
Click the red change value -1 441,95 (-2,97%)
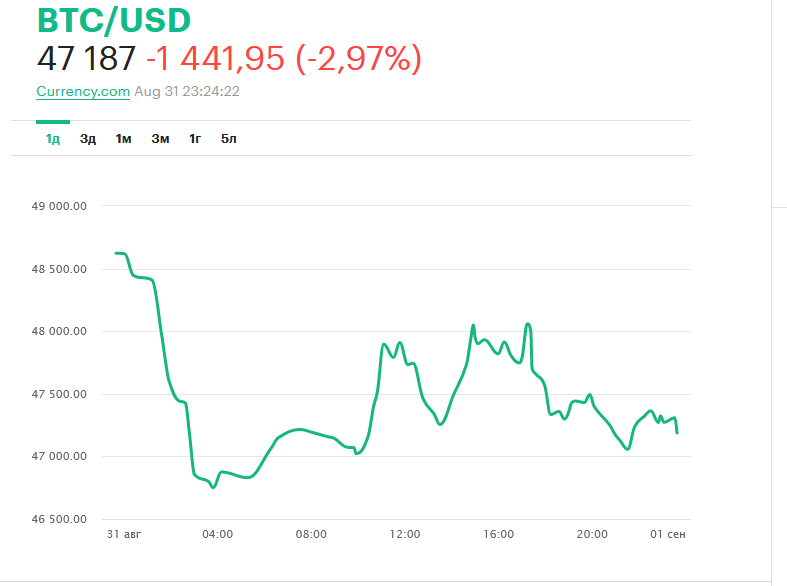(x=284, y=59)
